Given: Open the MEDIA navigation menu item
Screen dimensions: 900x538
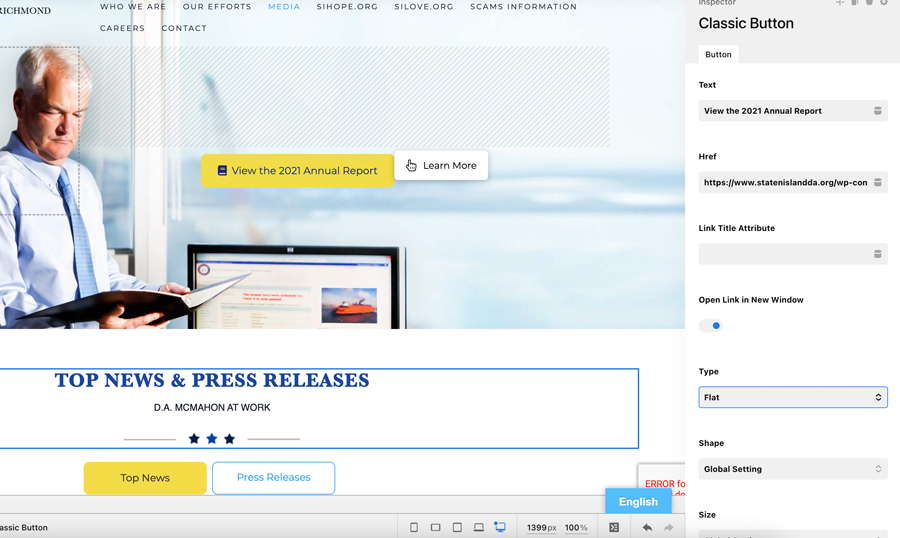Looking at the screenshot, I should [284, 7].
